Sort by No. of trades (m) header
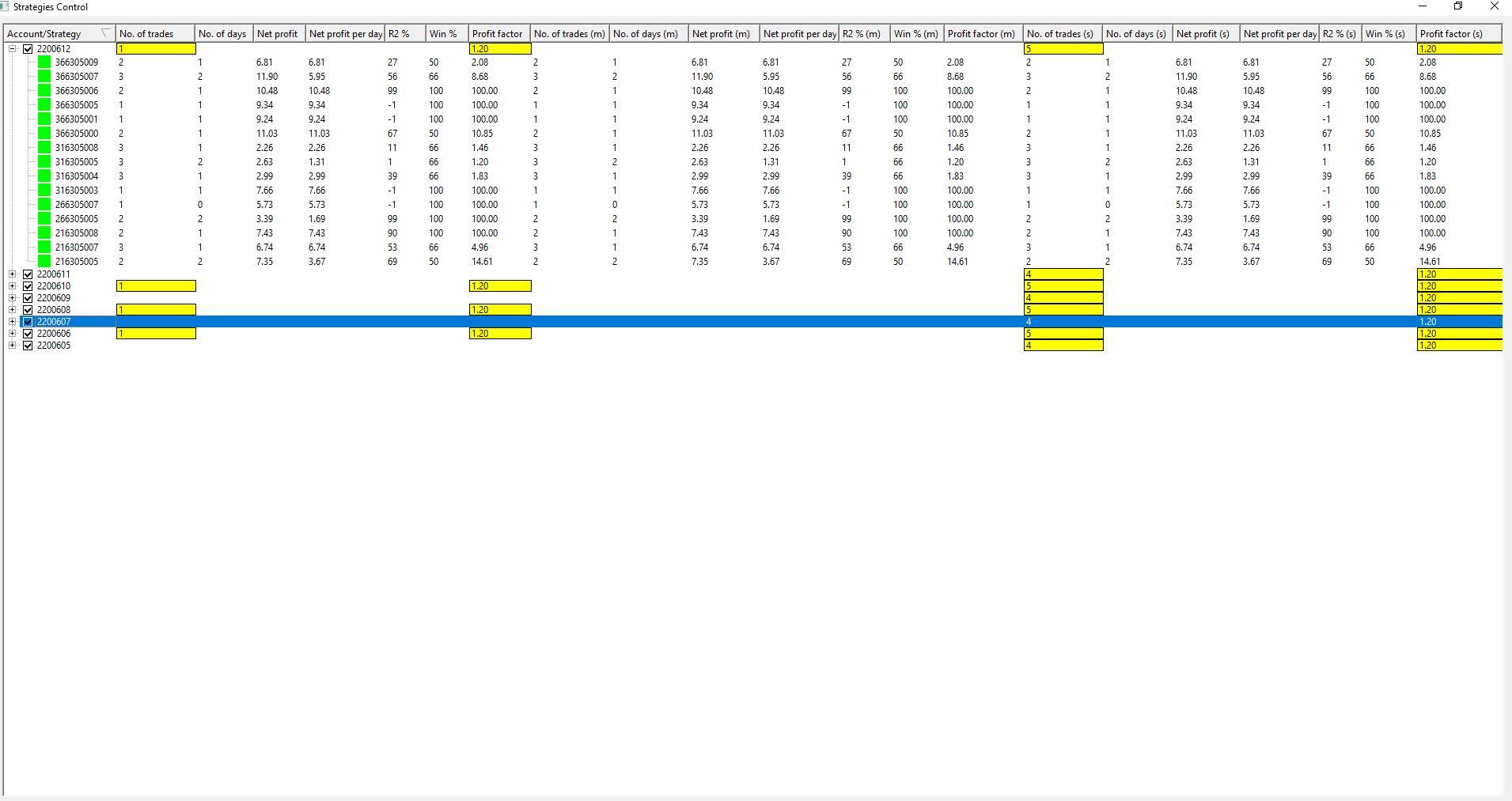This screenshot has width=1512, height=801. pyautogui.click(x=570, y=34)
